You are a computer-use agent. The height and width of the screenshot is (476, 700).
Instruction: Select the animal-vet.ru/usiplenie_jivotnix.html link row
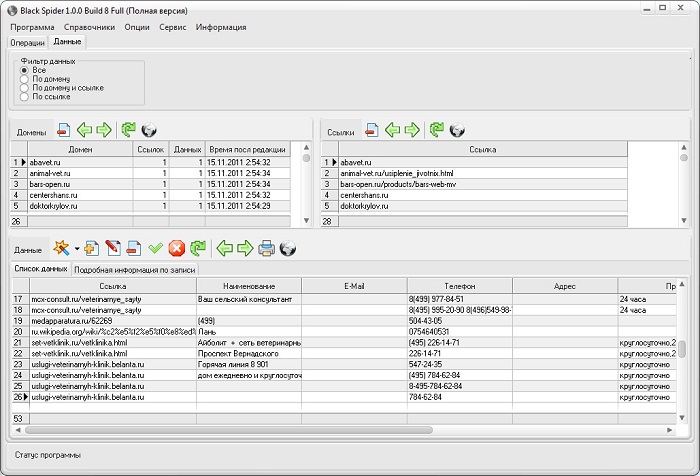click(x=474, y=173)
